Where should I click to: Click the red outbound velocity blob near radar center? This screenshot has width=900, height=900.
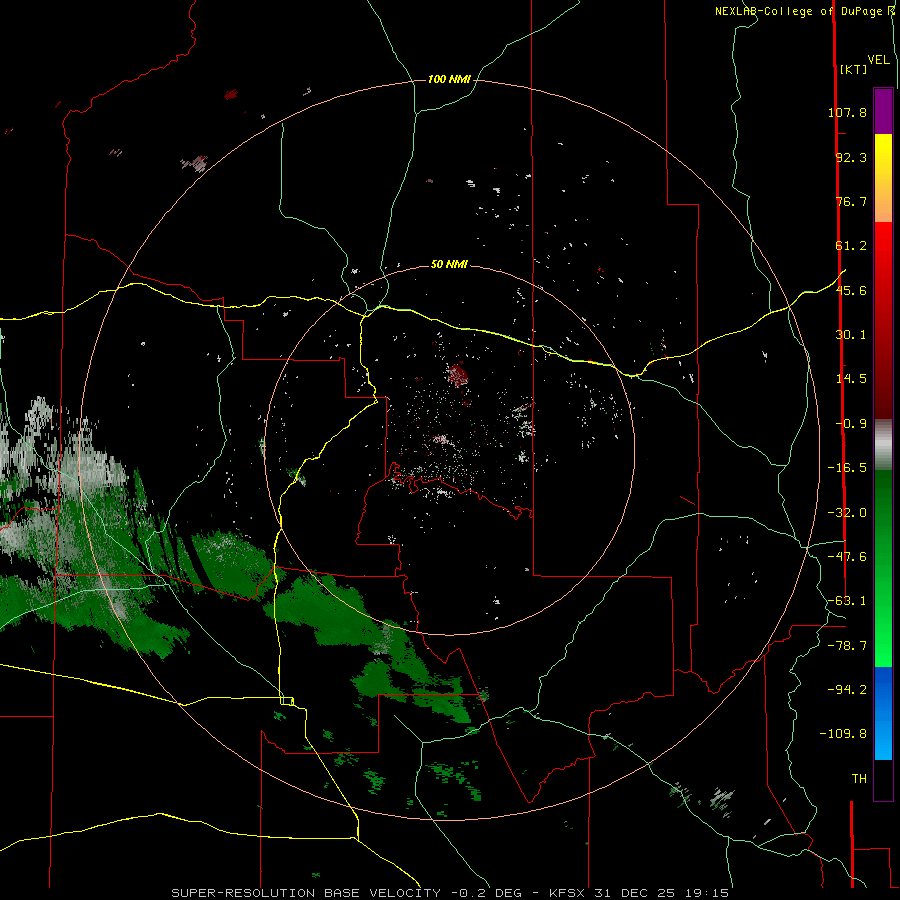(x=457, y=375)
